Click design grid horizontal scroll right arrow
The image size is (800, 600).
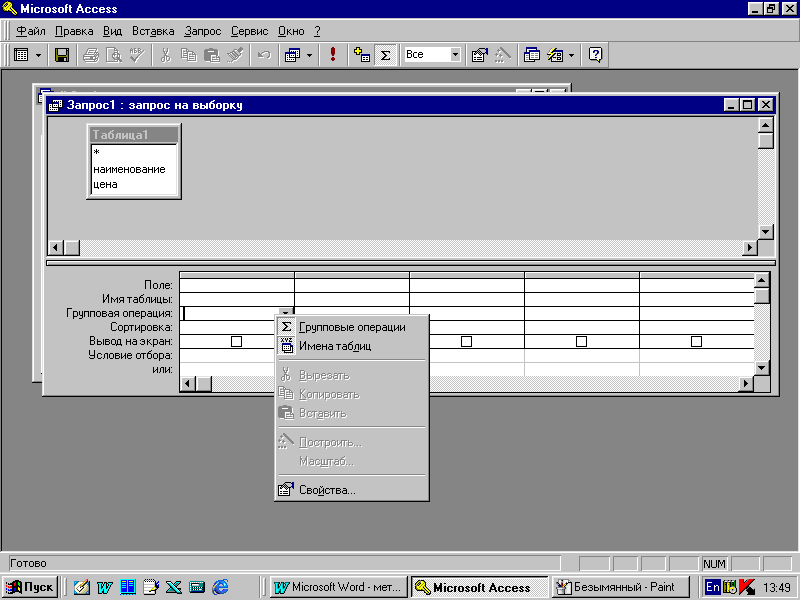(x=746, y=383)
